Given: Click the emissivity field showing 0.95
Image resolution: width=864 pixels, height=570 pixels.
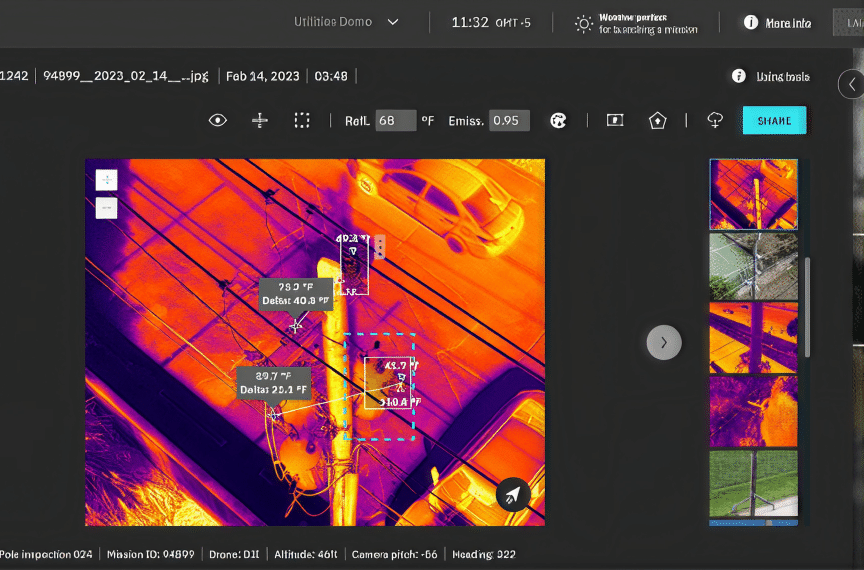Looking at the screenshot, I should 509,120.
